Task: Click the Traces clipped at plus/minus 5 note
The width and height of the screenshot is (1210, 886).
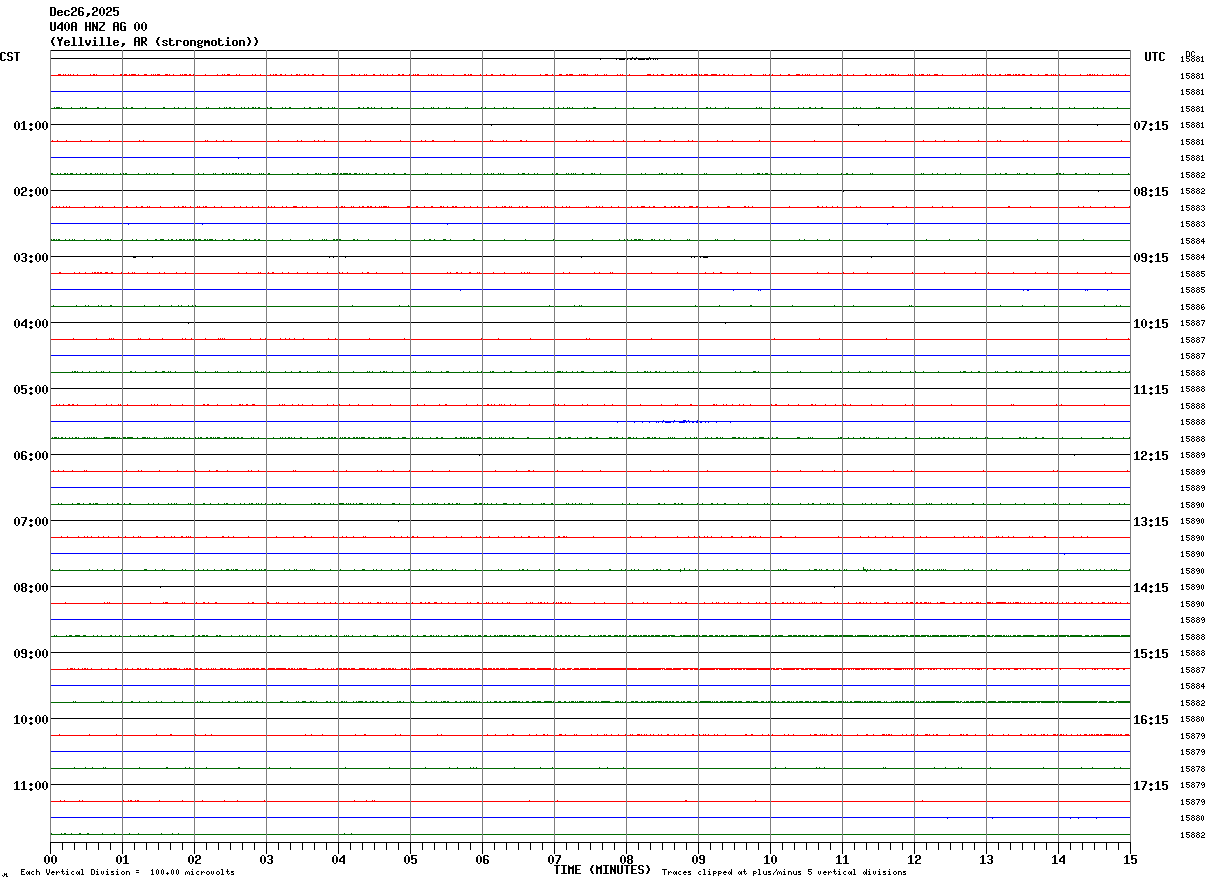Action: [784, 873]
